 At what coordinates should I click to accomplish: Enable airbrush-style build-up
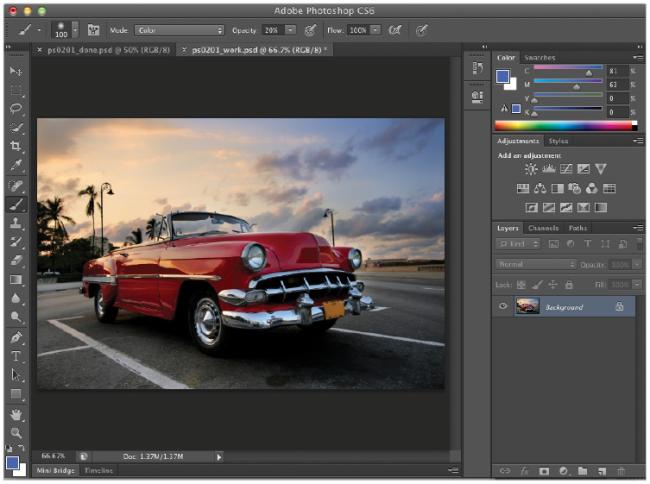[x=395, y=30]
